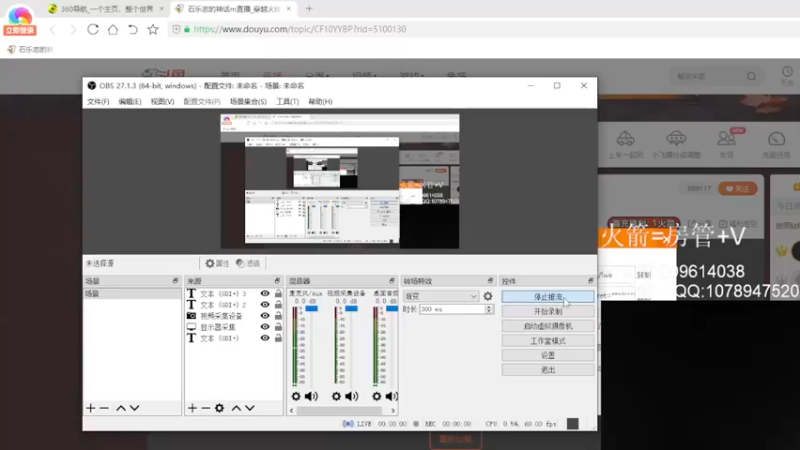Open source 属性 button above docks
Screen dimensions: 800x450
click(x=217, y=263)
